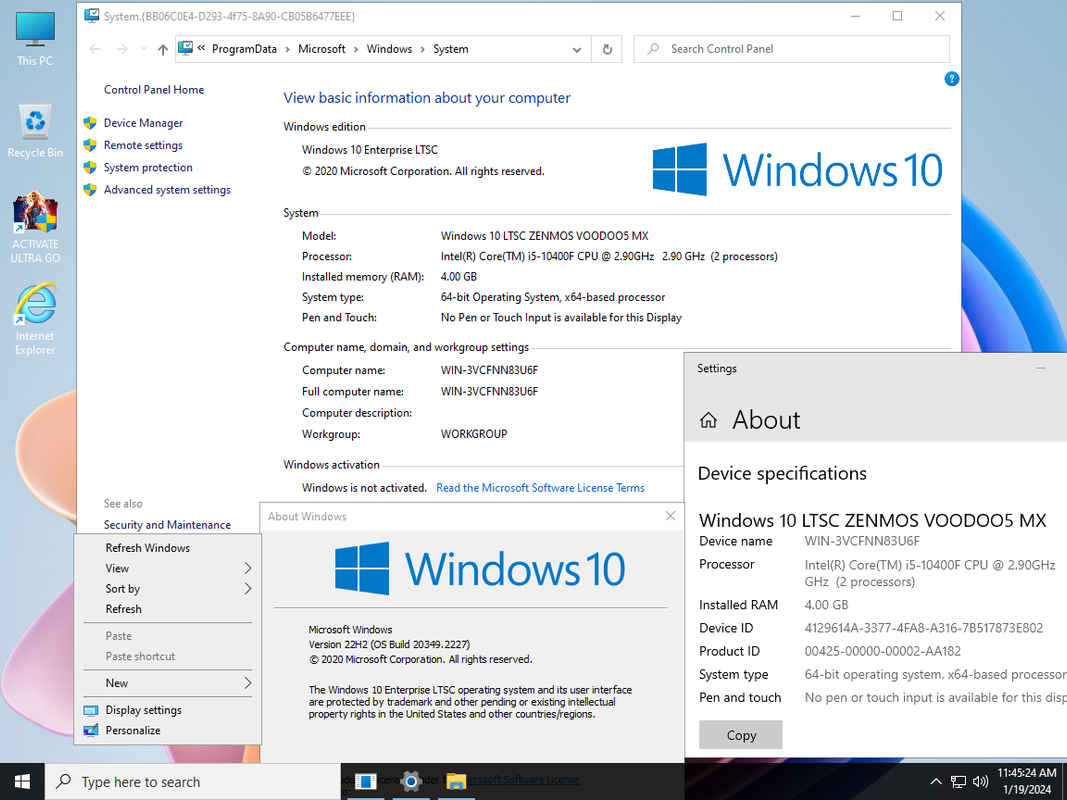Open help question mark icon
The width and height of the screenshot is (1067, 800).
(951, 79)
